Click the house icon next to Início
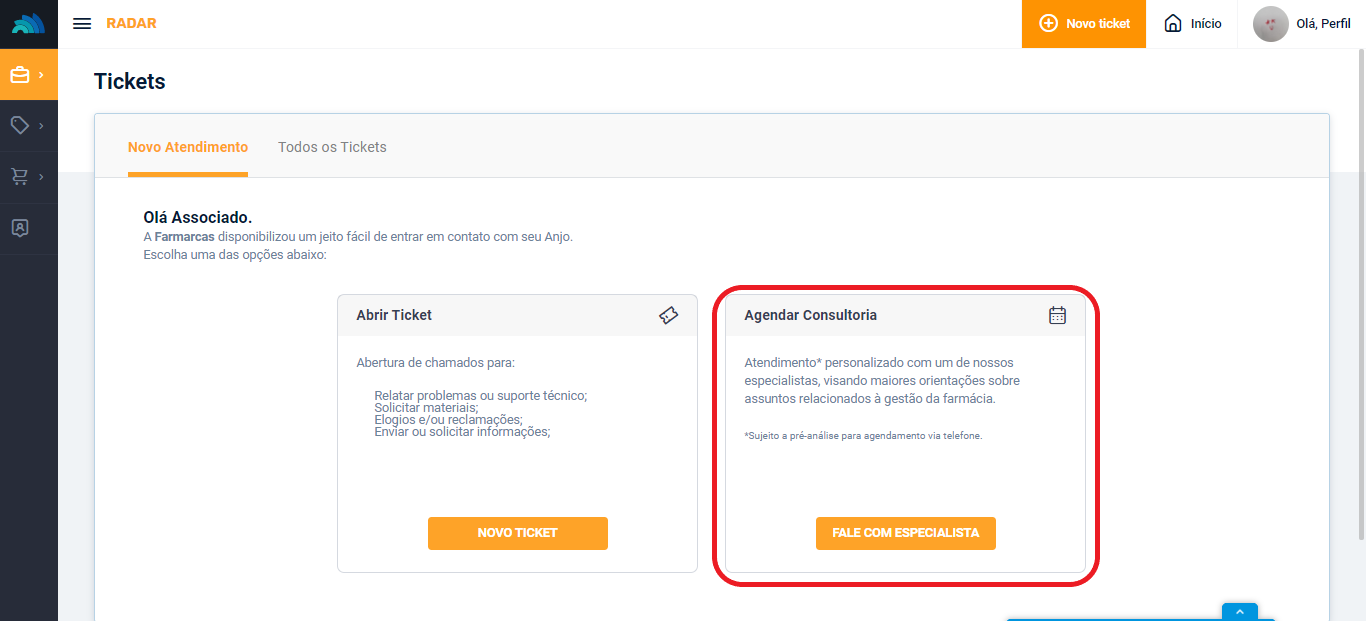The image size is (1366, 621). pos(1173,24)
